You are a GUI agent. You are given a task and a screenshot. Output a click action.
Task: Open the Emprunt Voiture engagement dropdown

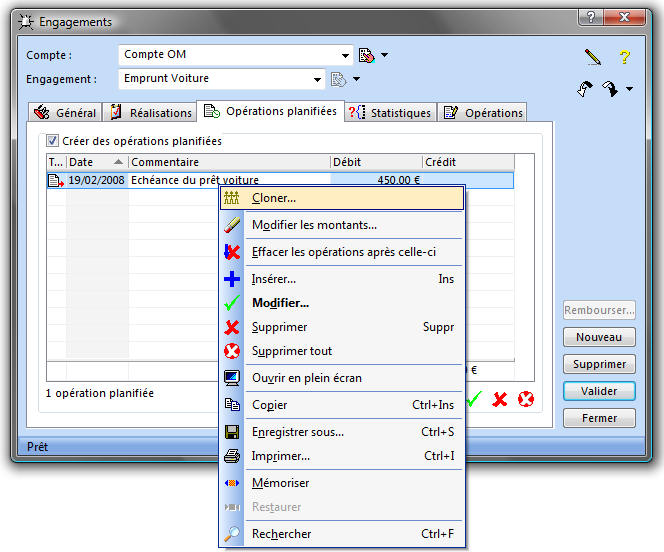click(x=318, y=79)
